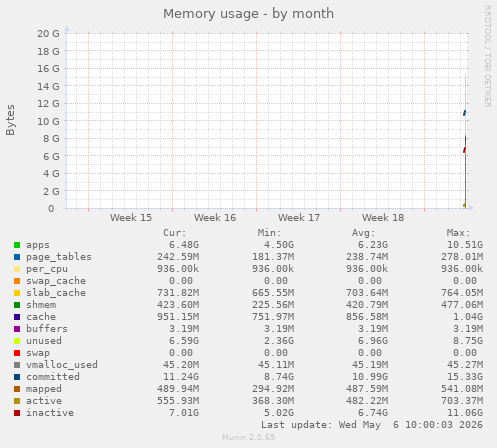Click the buffers purple legend swatch
Screen dimensions: 497x448
(17, 329)
